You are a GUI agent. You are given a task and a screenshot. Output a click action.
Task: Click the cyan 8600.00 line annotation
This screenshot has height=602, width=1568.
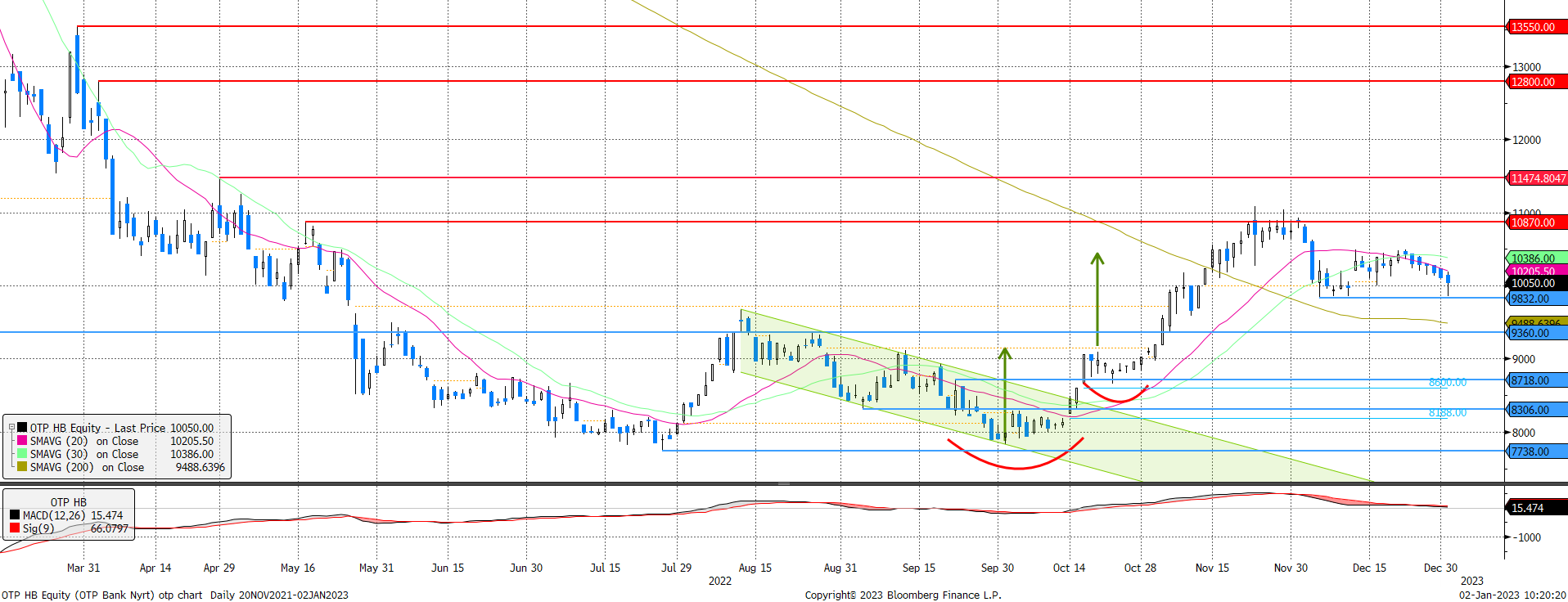click(1447, 382)
